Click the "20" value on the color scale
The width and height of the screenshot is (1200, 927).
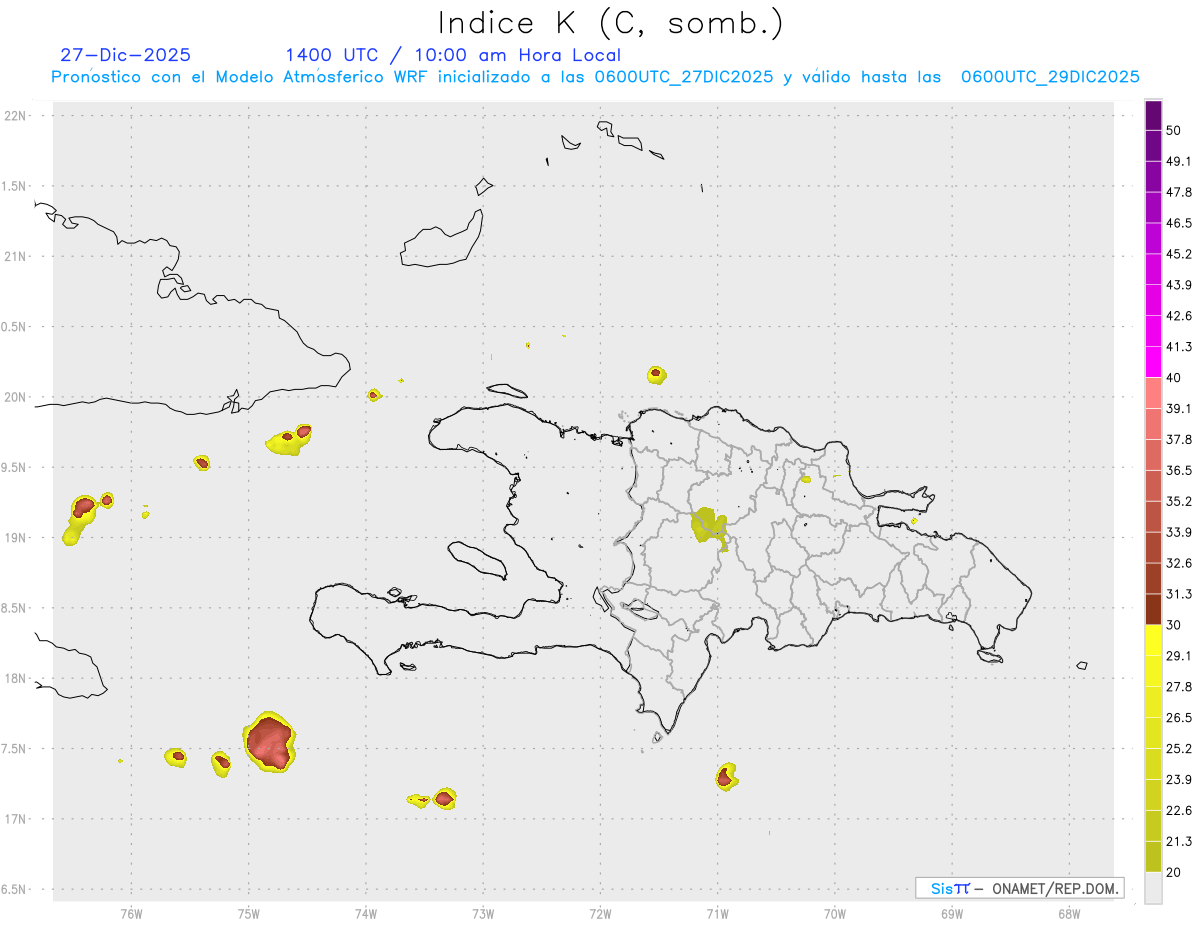tap(1174, 872)
